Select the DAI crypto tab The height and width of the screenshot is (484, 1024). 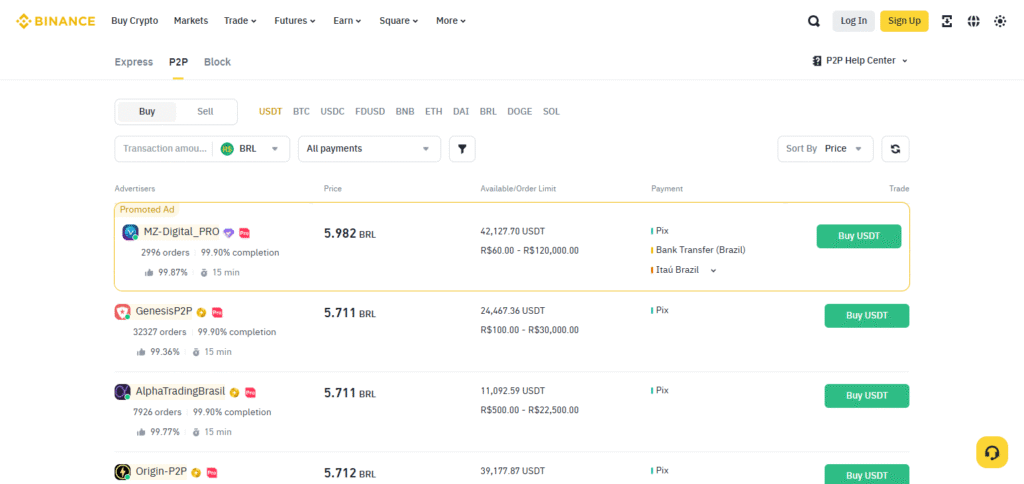[461, 112]
